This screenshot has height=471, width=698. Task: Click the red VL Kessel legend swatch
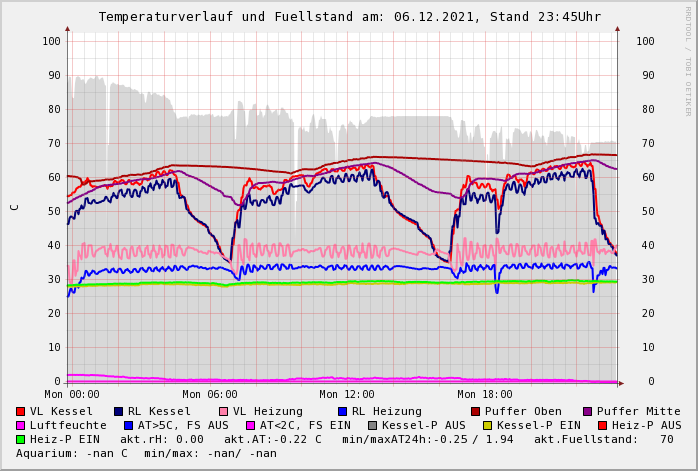(x=21, y=411)
